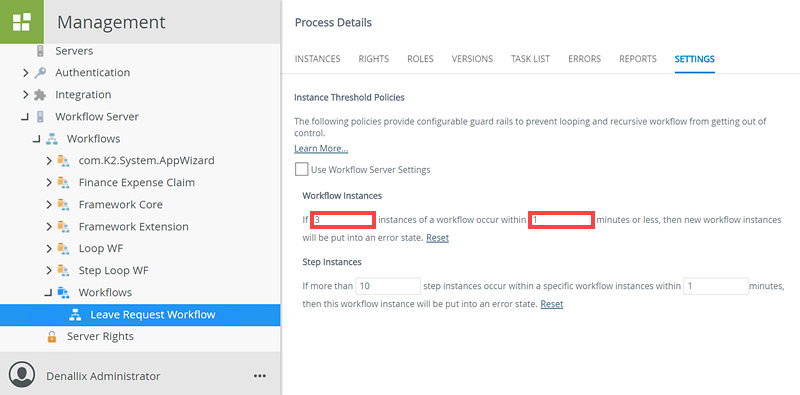The width and height of the screenshot is (800, 395).
Task: Open the three-dot user options menu
Action: coord(260,376)
